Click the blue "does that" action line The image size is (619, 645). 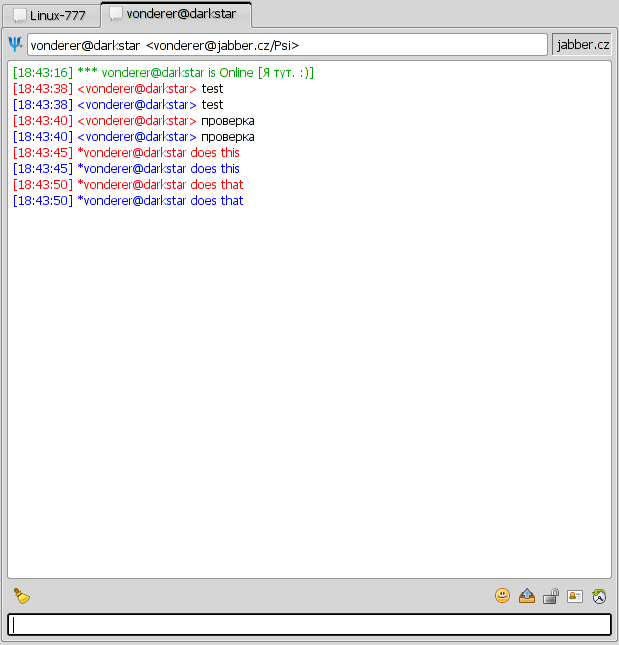128,201
